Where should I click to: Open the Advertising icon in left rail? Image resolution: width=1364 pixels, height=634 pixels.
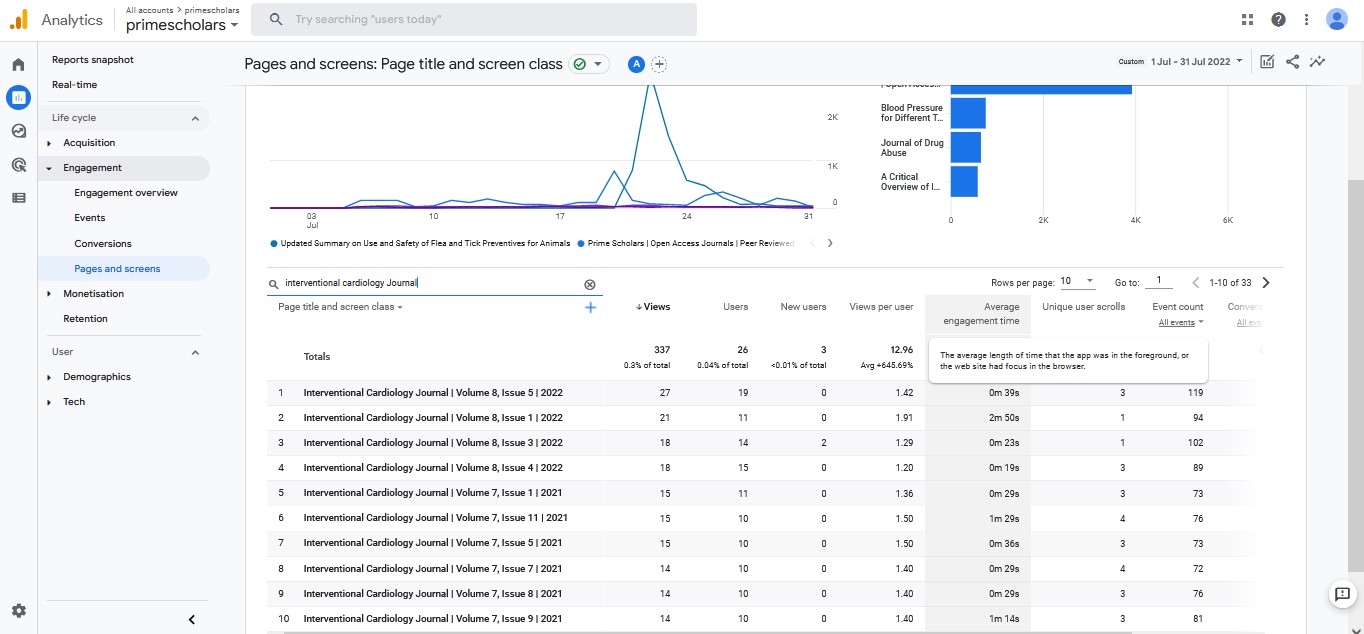[x=18, y=164]
